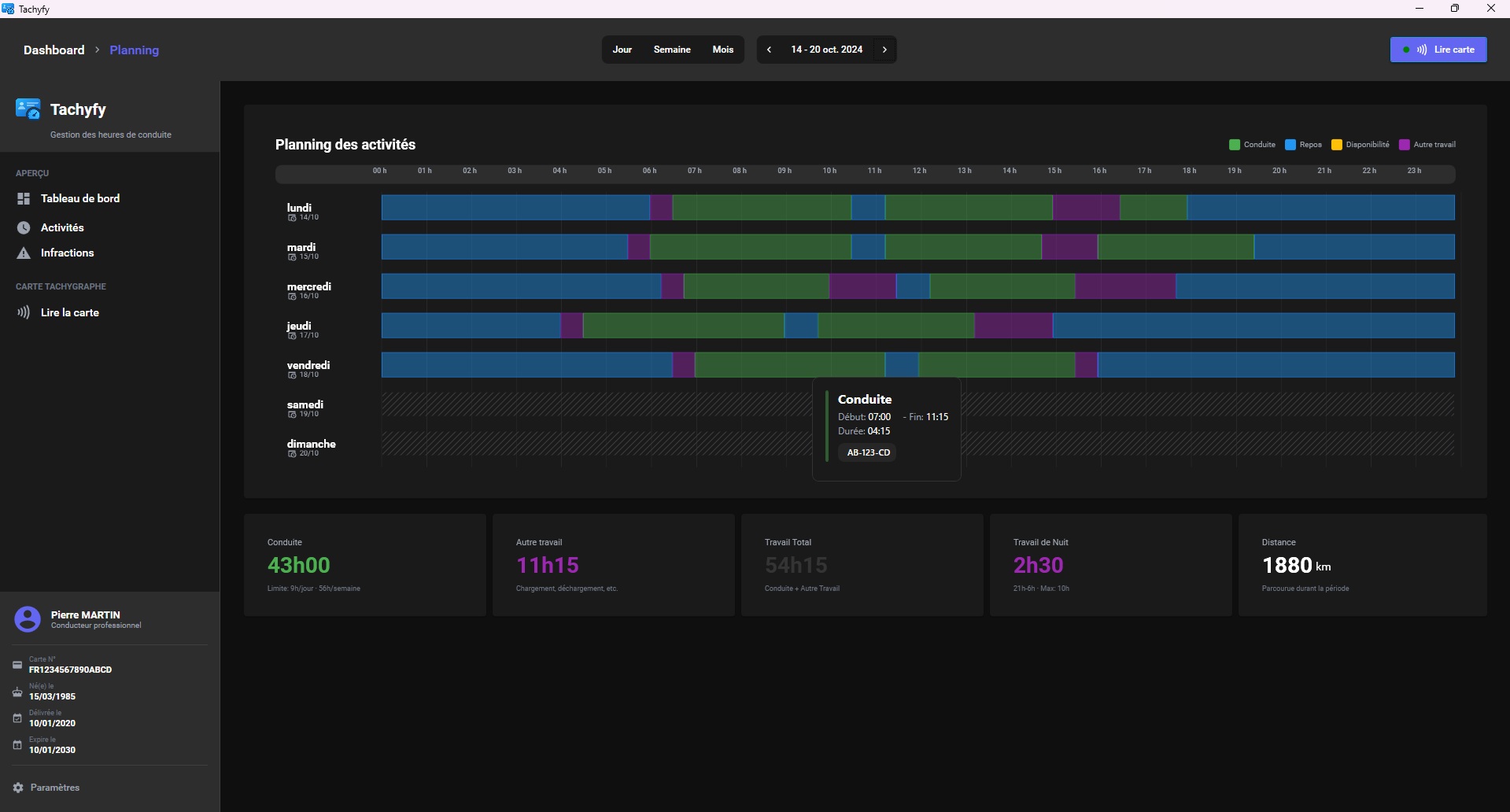Click the Activités clock icon

(x=24, y=227)
